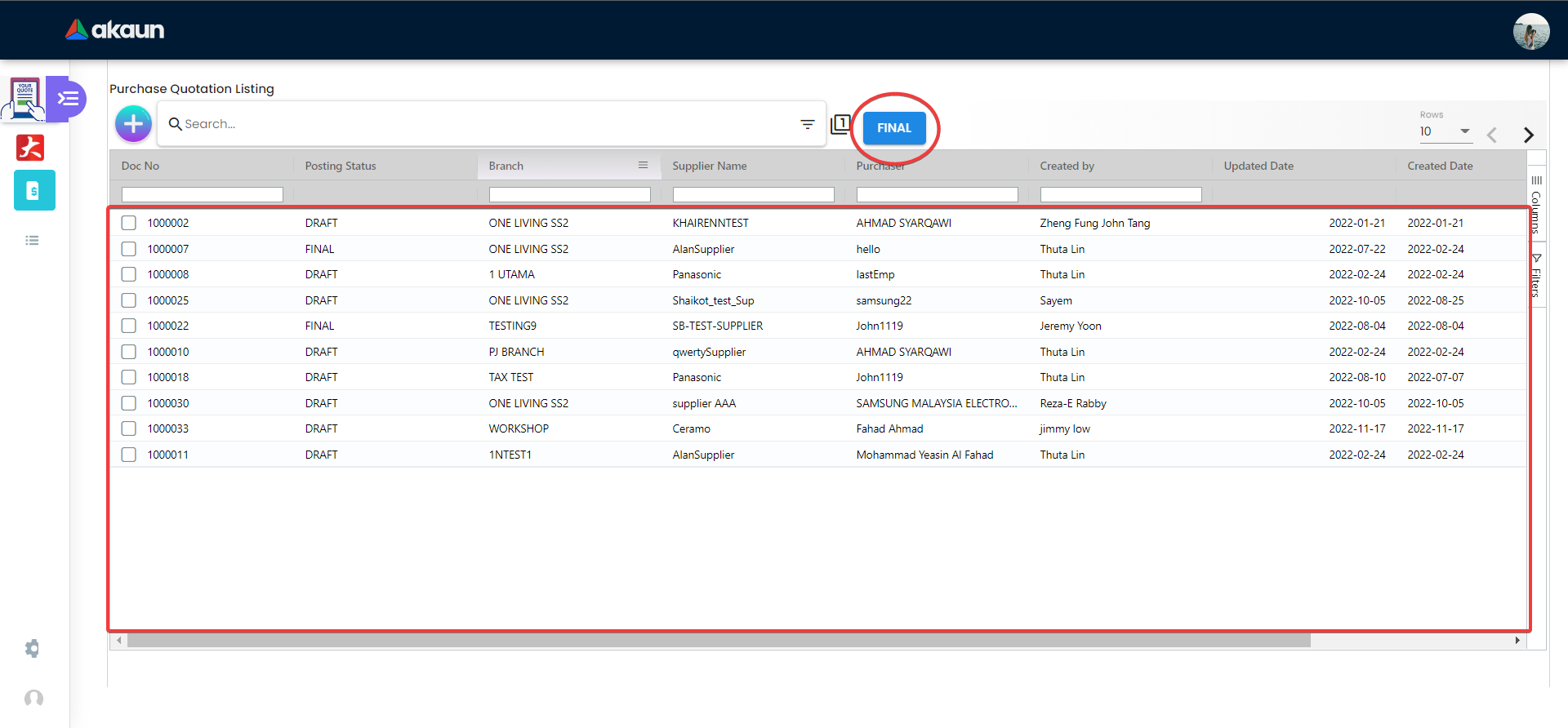Expand the Columns side panel
Viewport: 1568px width, 728px height.
pos(1536,204)
